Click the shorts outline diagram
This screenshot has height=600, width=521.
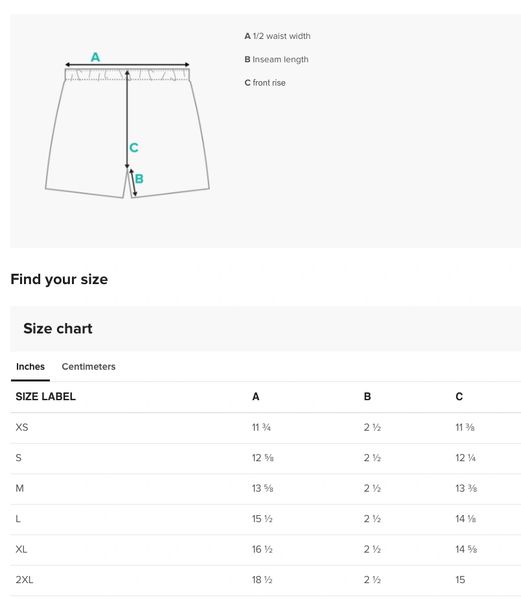tap(127, 132)
